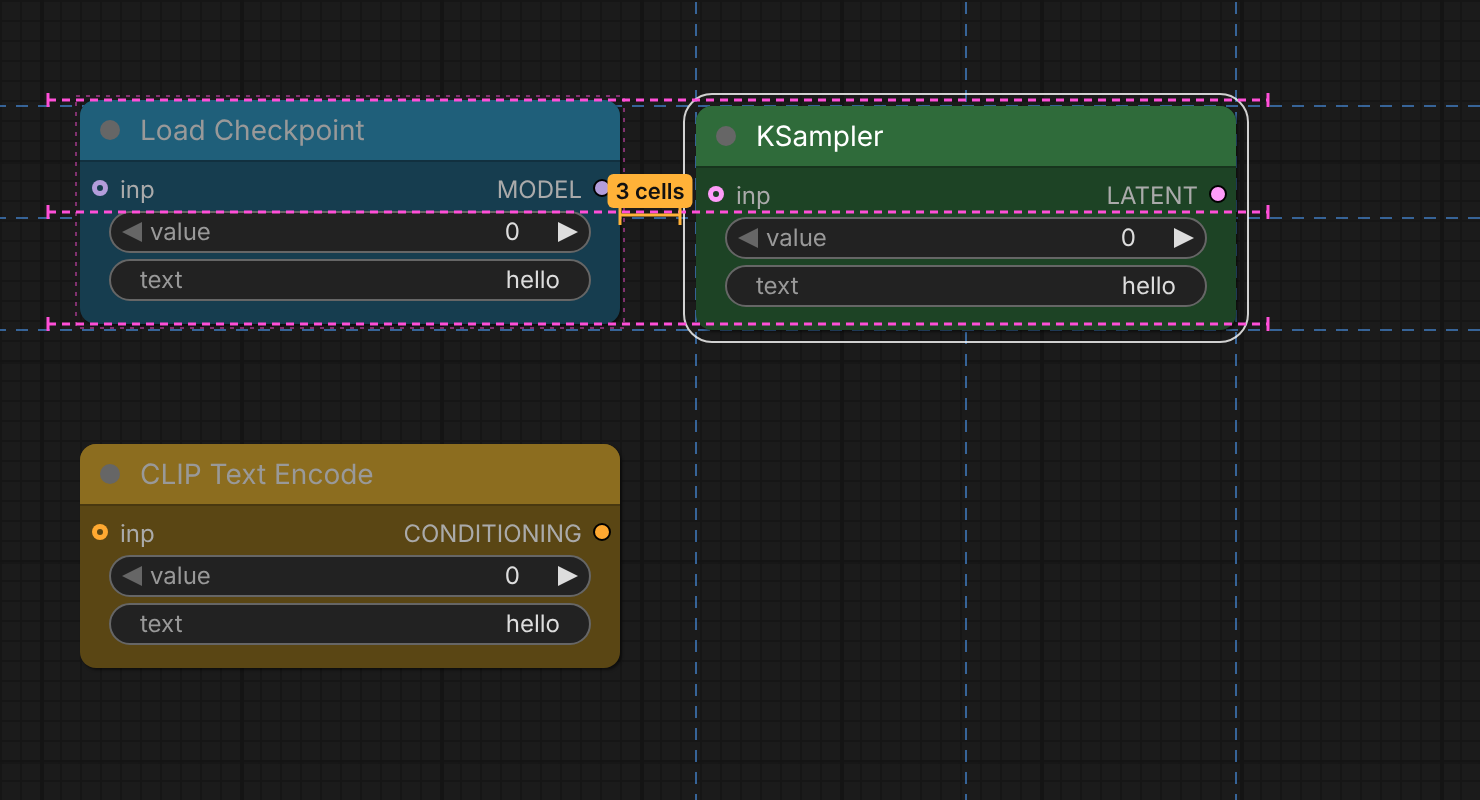Click the CONDITIONING output label

tap(492, 533)
